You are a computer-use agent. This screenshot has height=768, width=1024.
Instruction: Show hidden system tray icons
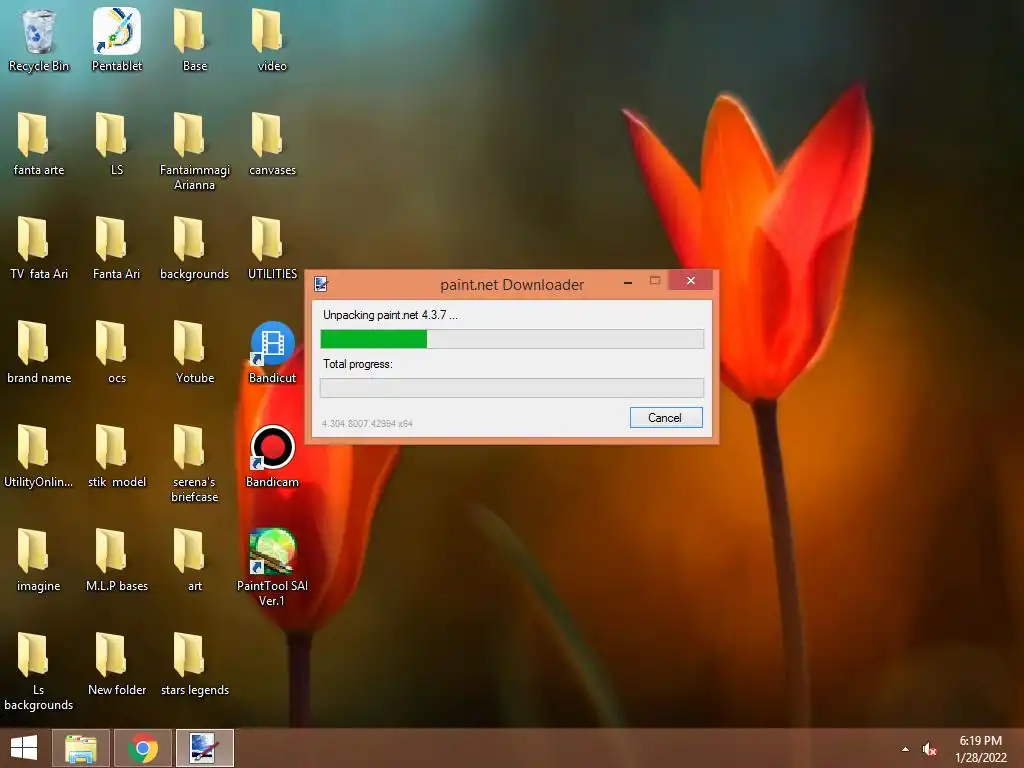pyautogui.click(x=905, y=749)
